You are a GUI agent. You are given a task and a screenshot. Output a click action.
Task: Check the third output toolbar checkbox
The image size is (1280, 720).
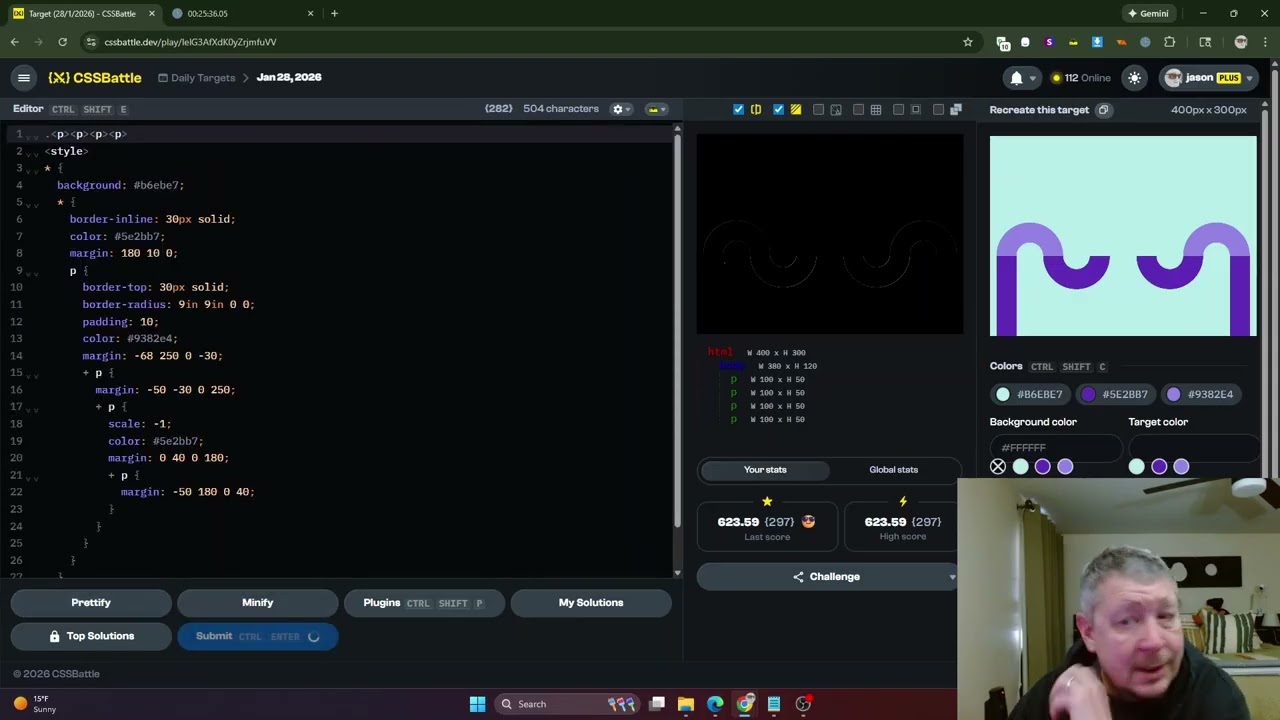818,109
